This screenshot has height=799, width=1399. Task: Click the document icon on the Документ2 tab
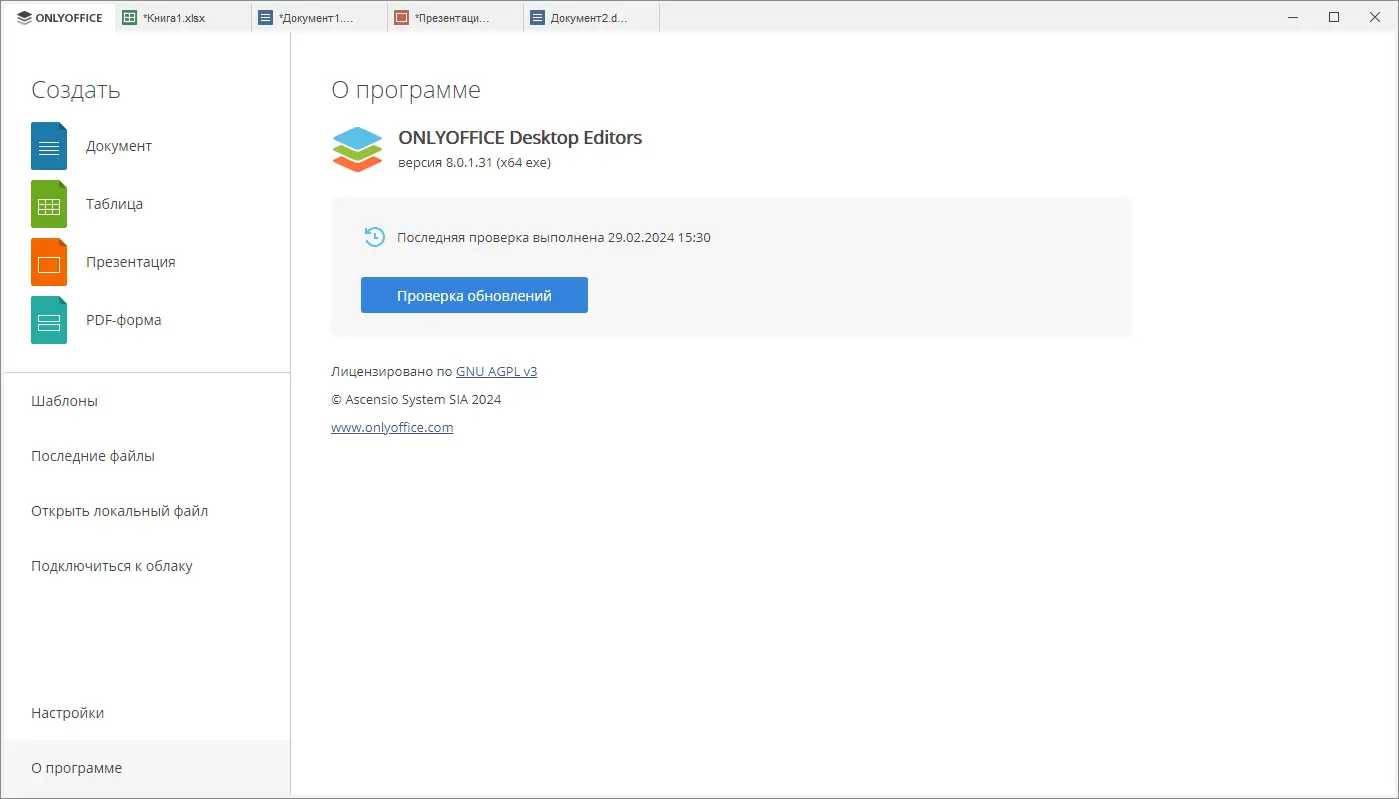538,17
